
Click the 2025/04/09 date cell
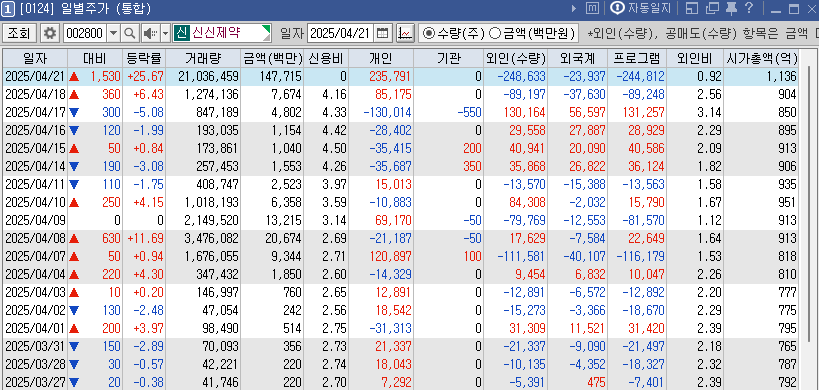(34, 221)
